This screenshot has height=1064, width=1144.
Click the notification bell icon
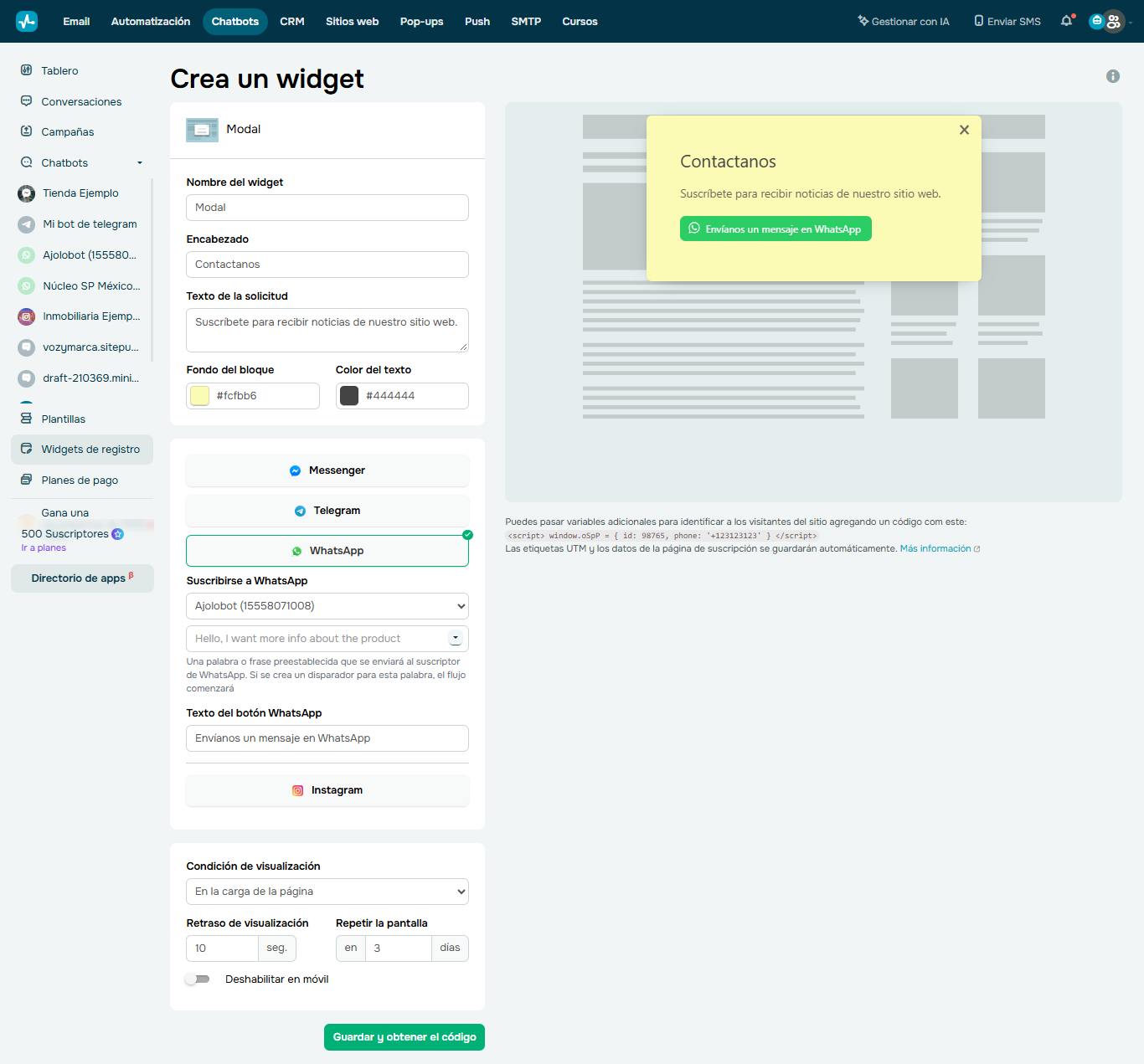pos(1066,21)
